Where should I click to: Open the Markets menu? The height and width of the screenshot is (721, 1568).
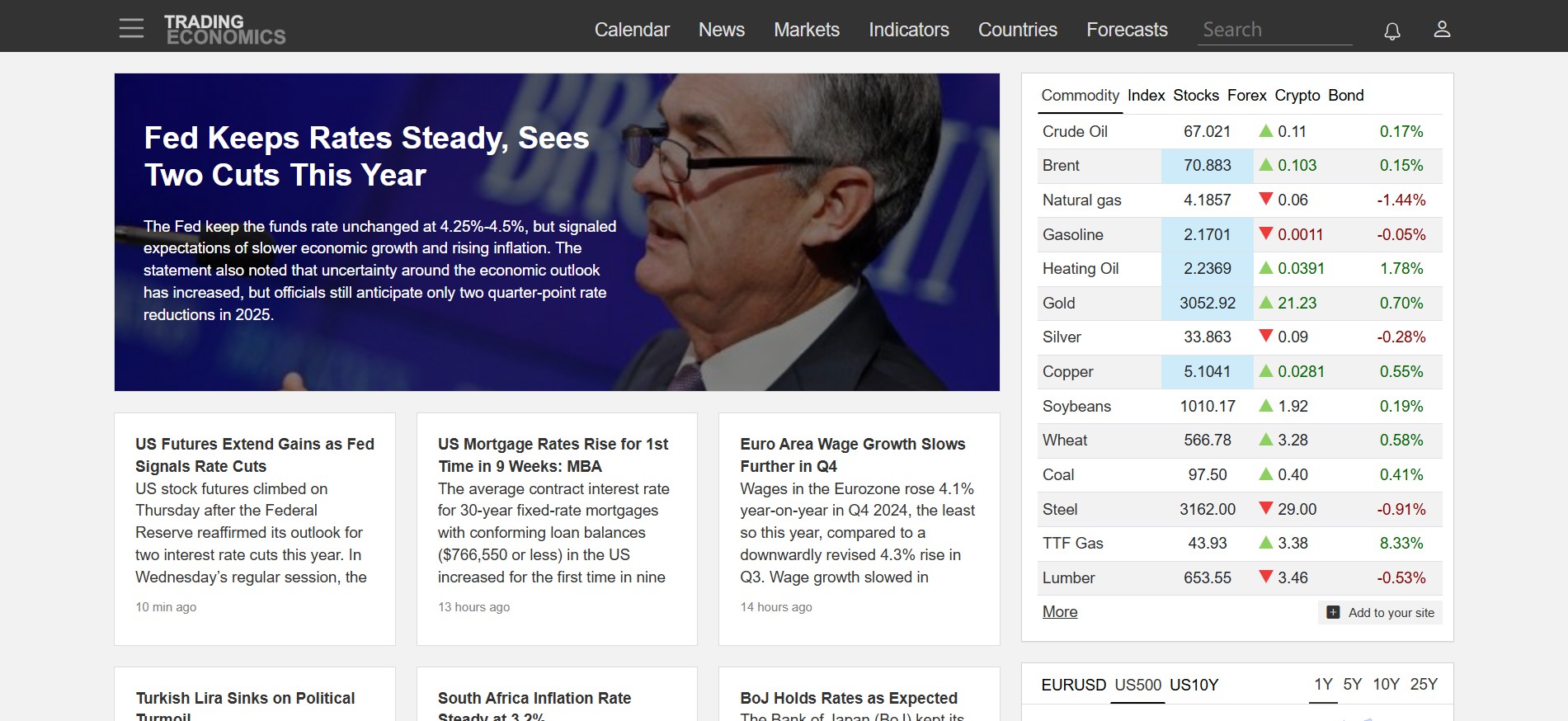806,30
